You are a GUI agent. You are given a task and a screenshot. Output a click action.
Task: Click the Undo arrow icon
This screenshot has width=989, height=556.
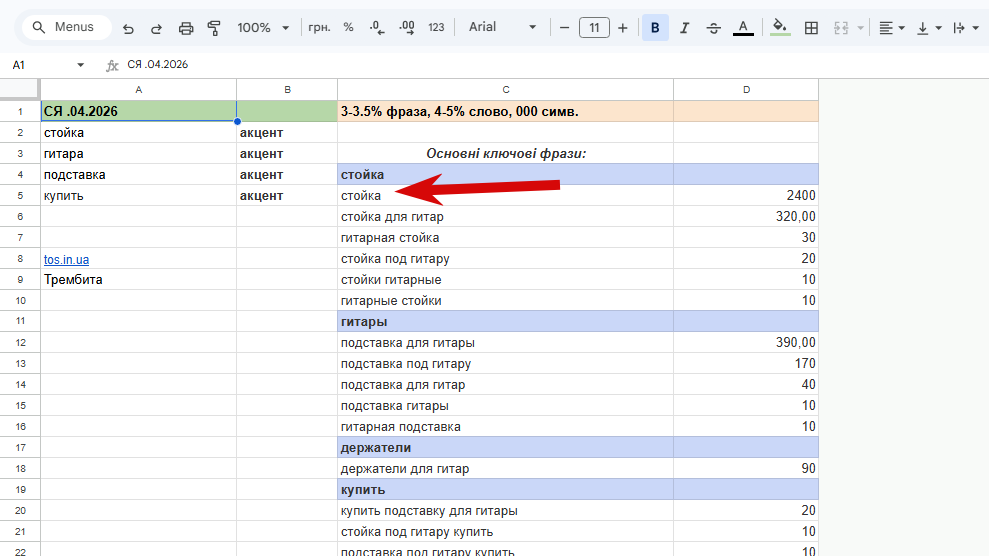[128, 28]
